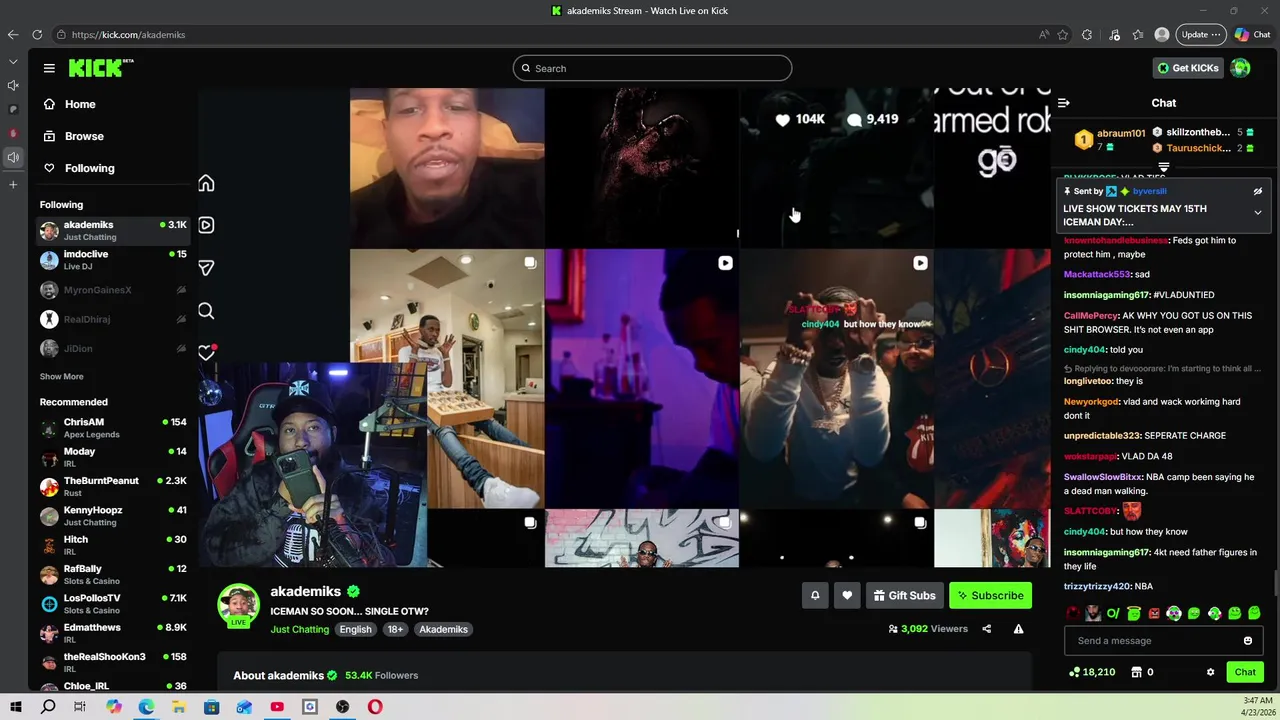Expand Show More followed channels

click(62, 377)
